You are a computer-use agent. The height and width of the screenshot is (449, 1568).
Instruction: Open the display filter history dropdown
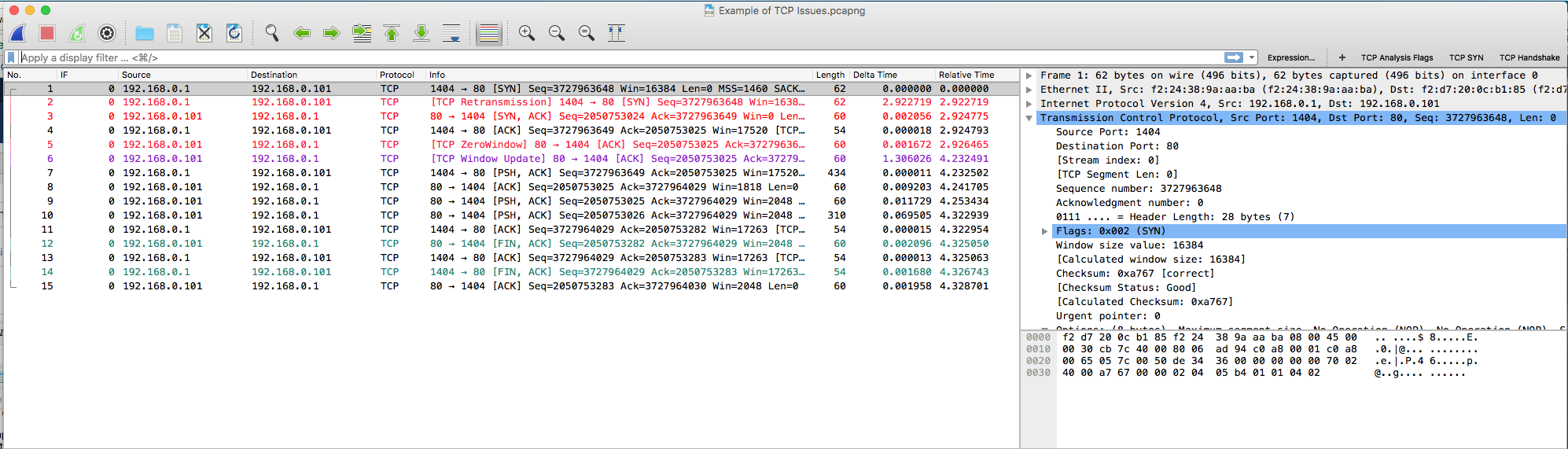pos(1252,57)
